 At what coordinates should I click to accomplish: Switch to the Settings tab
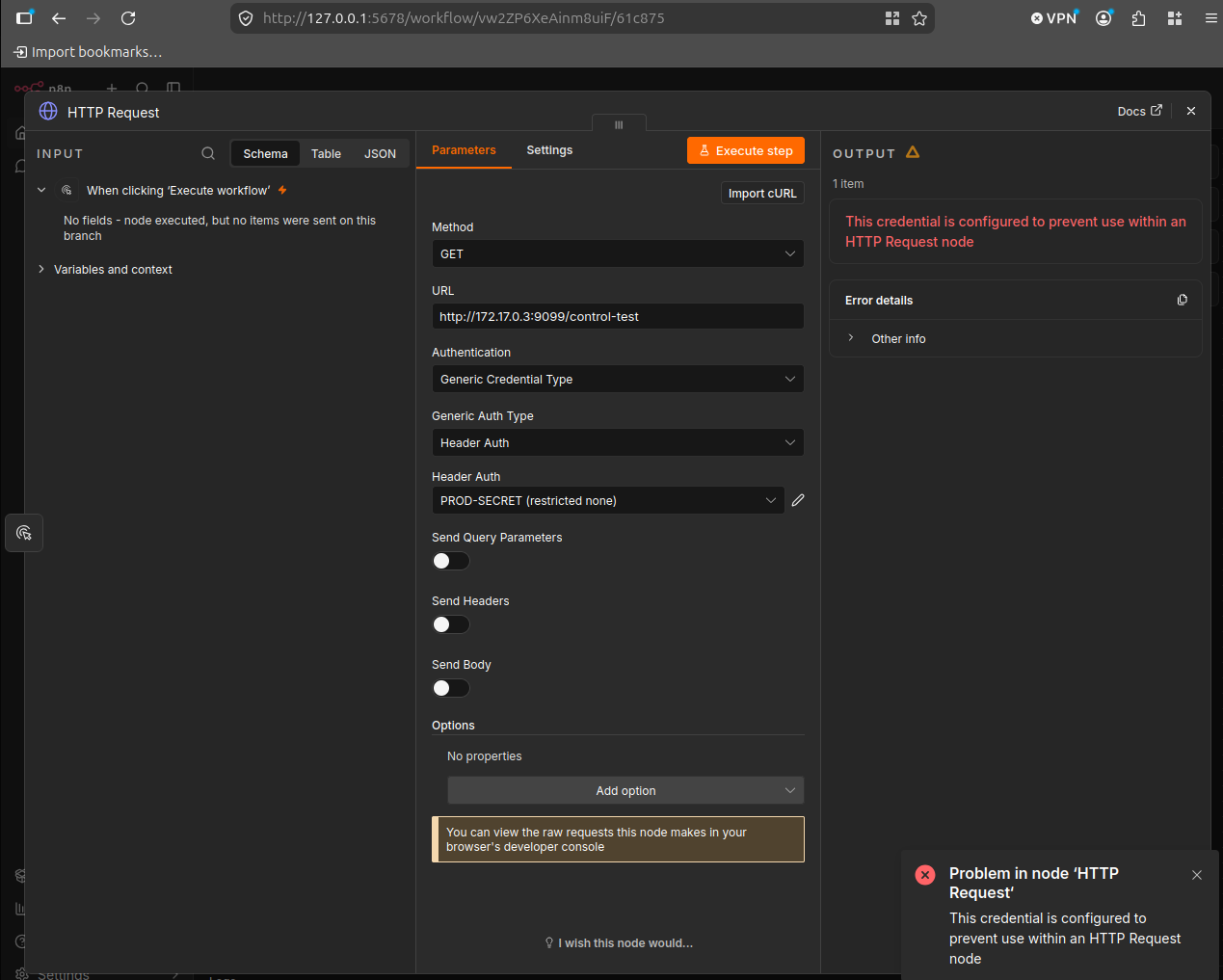(x=549, y=150)
